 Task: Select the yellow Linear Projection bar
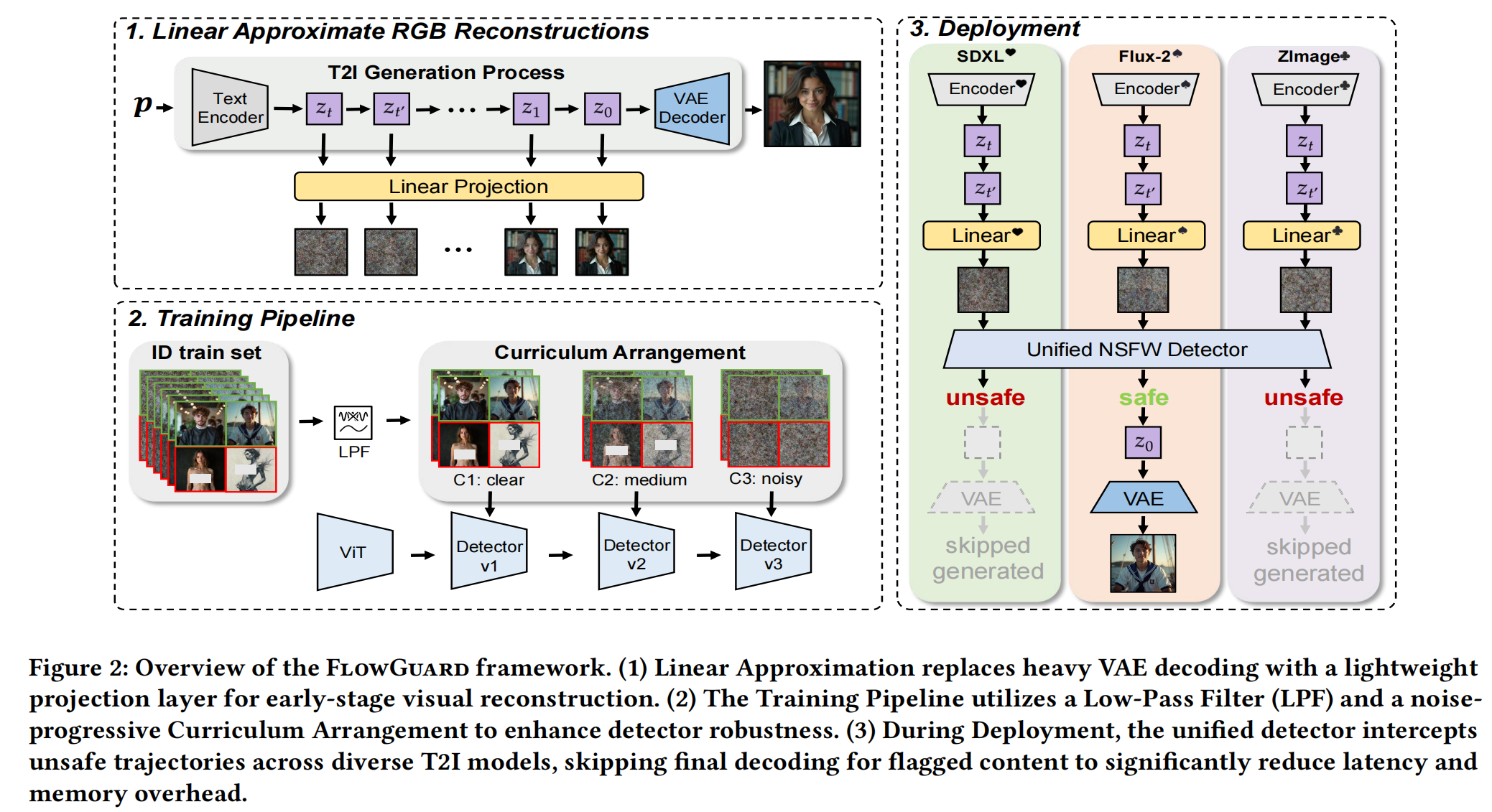[x=468, y=187]
